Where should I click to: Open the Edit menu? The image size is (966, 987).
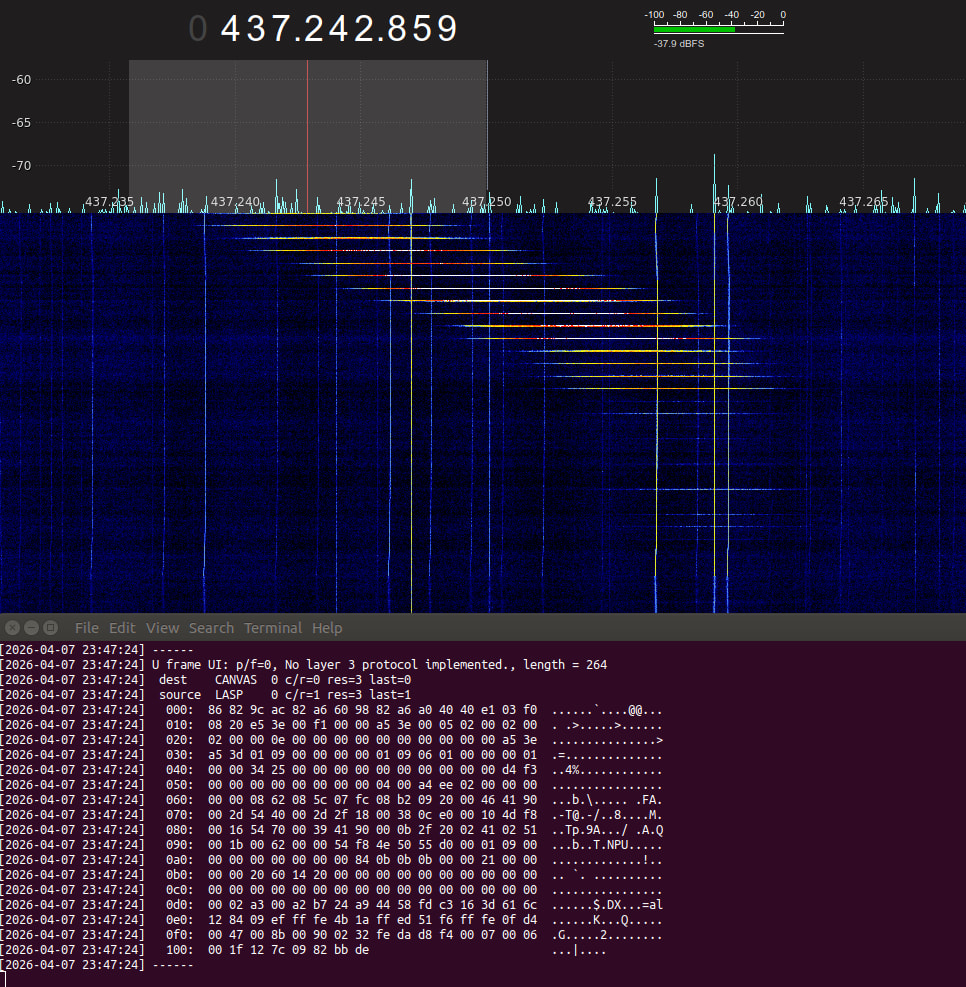point(122,628)
